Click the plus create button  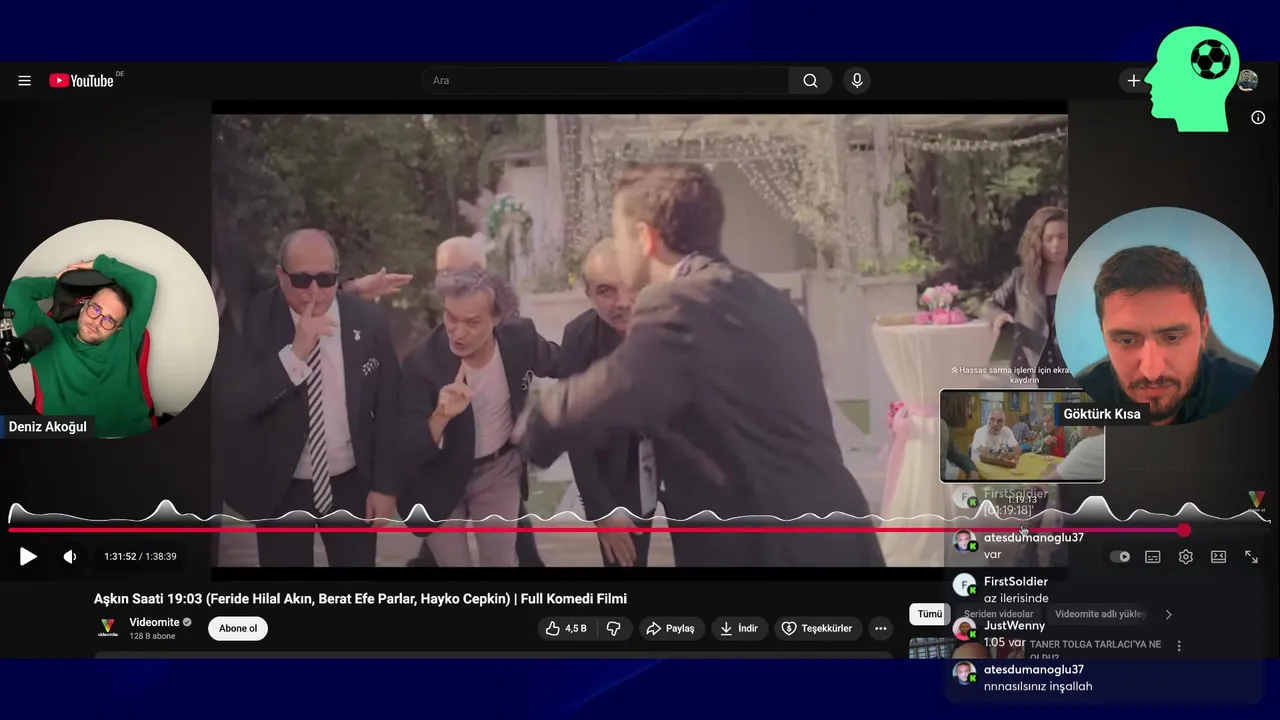coord(1133,81)
